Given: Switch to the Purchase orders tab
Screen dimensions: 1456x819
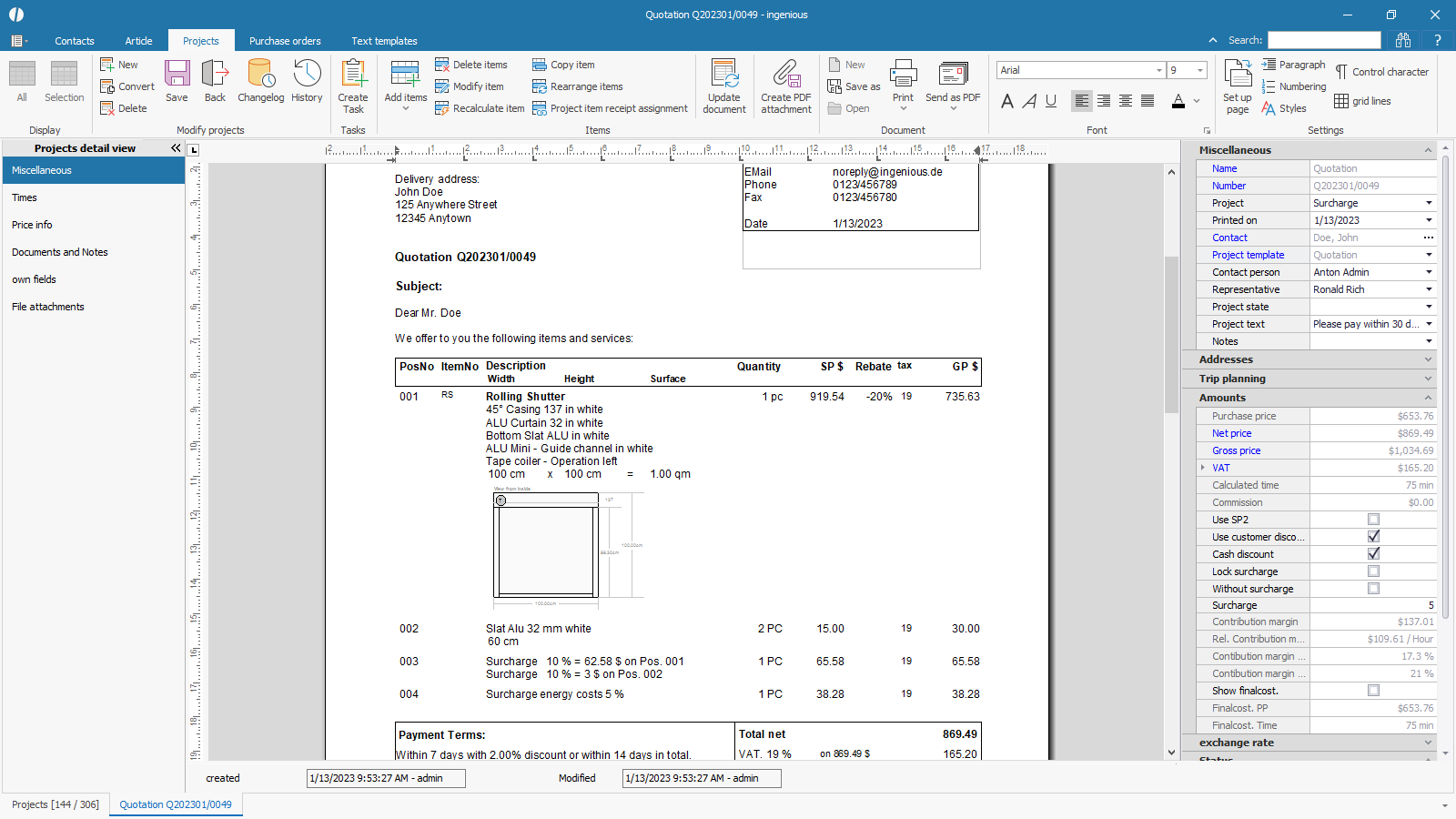Looking at the screenshot, I should pos(285,41).
